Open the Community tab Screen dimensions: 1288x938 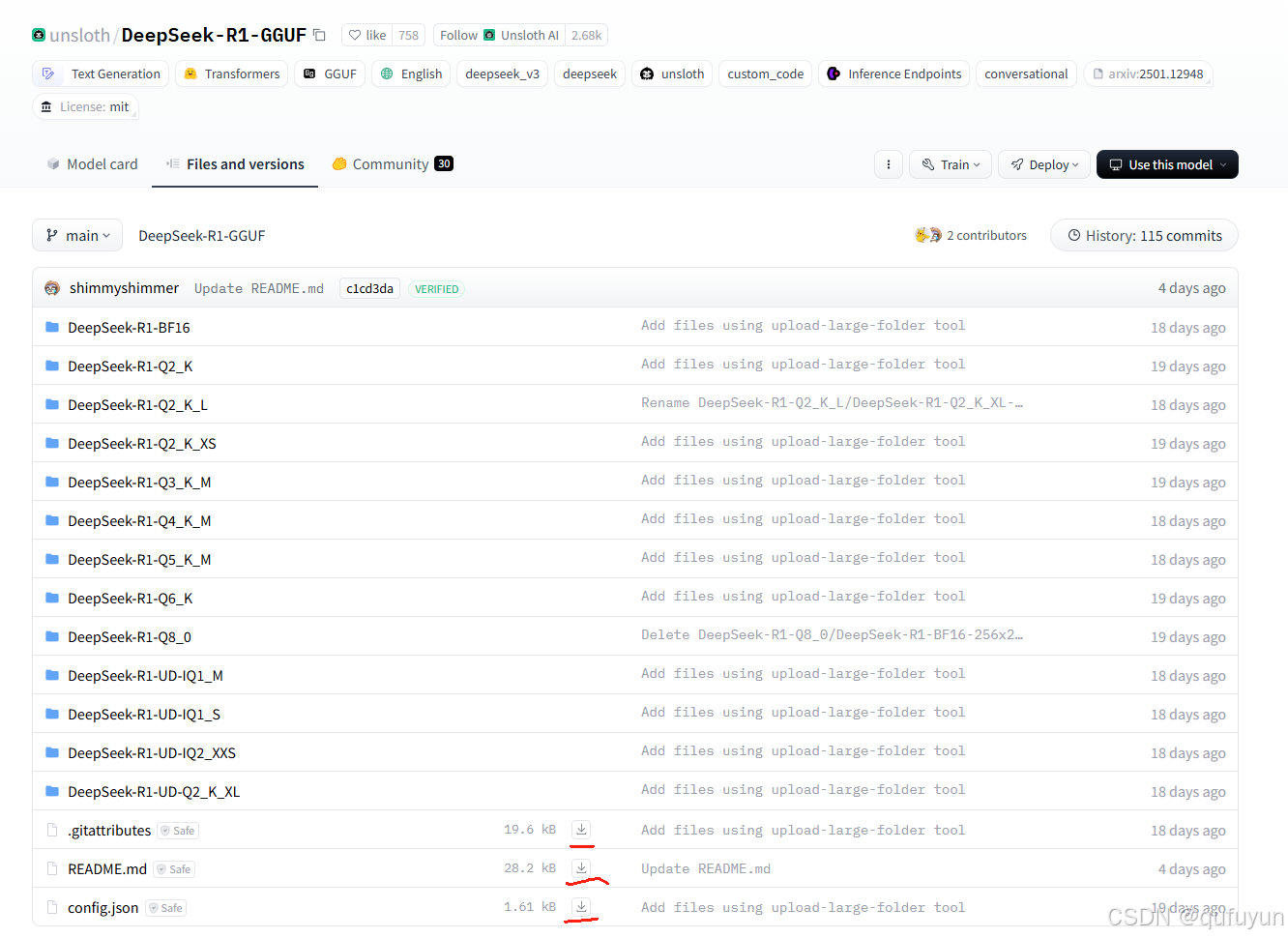pyautogui.click(x=393, y=164)
